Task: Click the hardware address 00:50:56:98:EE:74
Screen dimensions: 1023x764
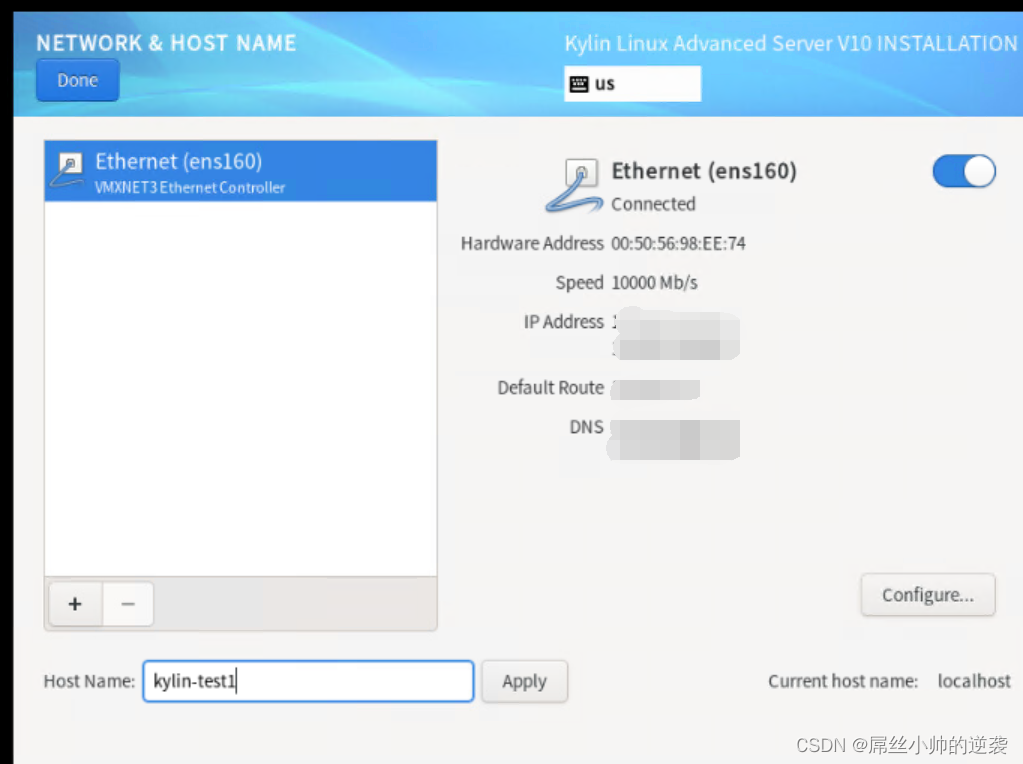Action: pos(679,243)
